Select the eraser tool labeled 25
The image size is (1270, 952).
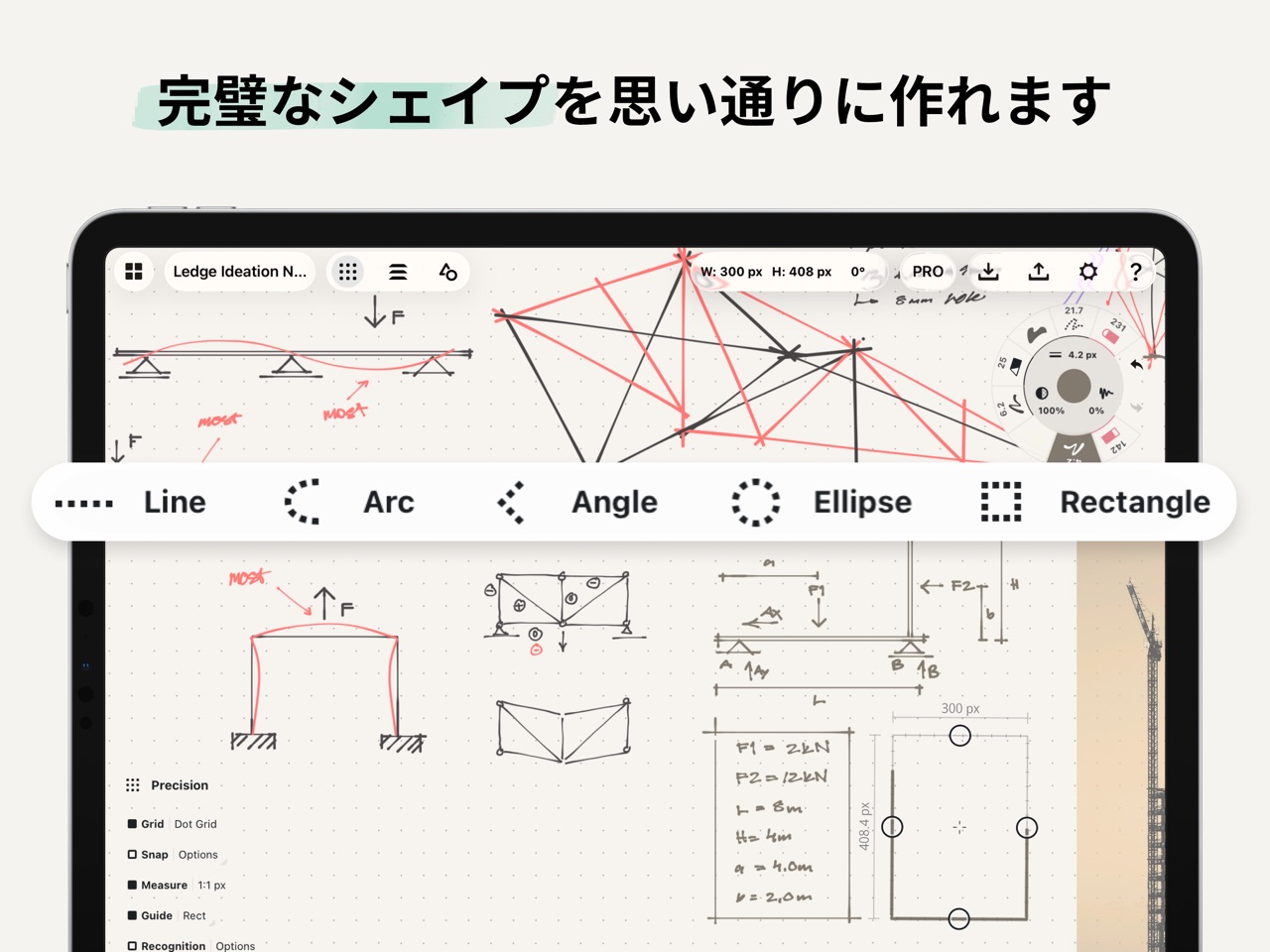tap(1011, 366)
